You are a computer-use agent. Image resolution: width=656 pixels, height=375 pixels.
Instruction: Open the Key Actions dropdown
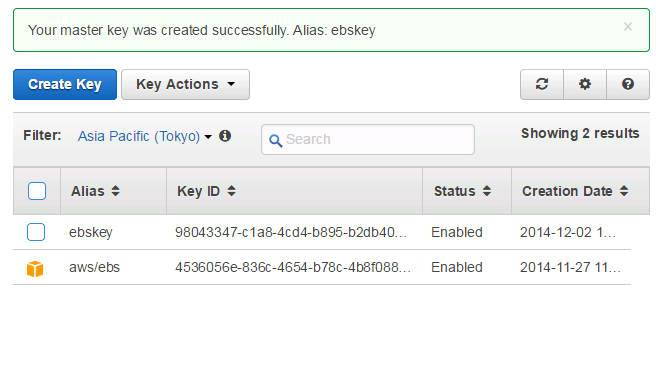coord(185,85)
